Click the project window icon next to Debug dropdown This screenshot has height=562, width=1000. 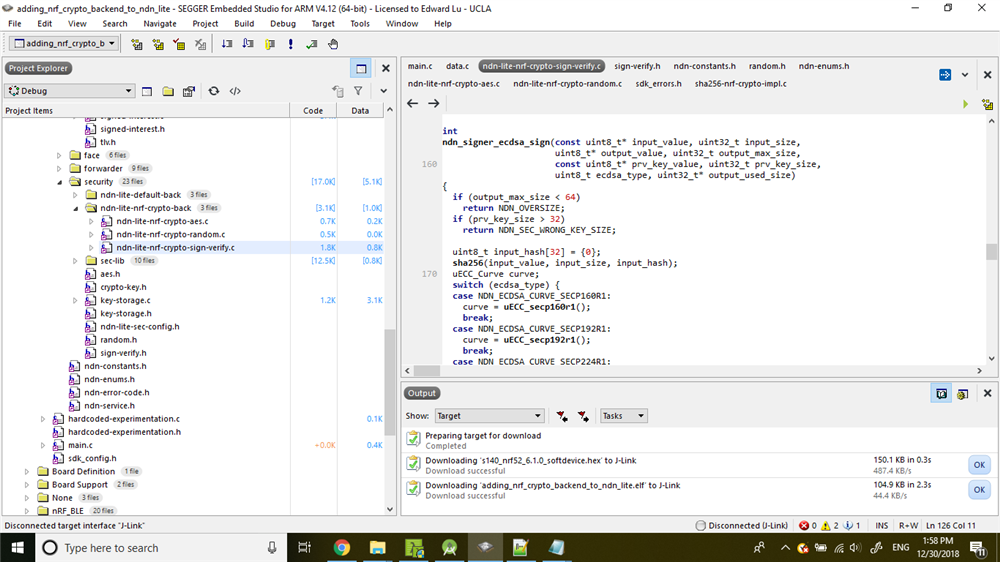(147, 91)
